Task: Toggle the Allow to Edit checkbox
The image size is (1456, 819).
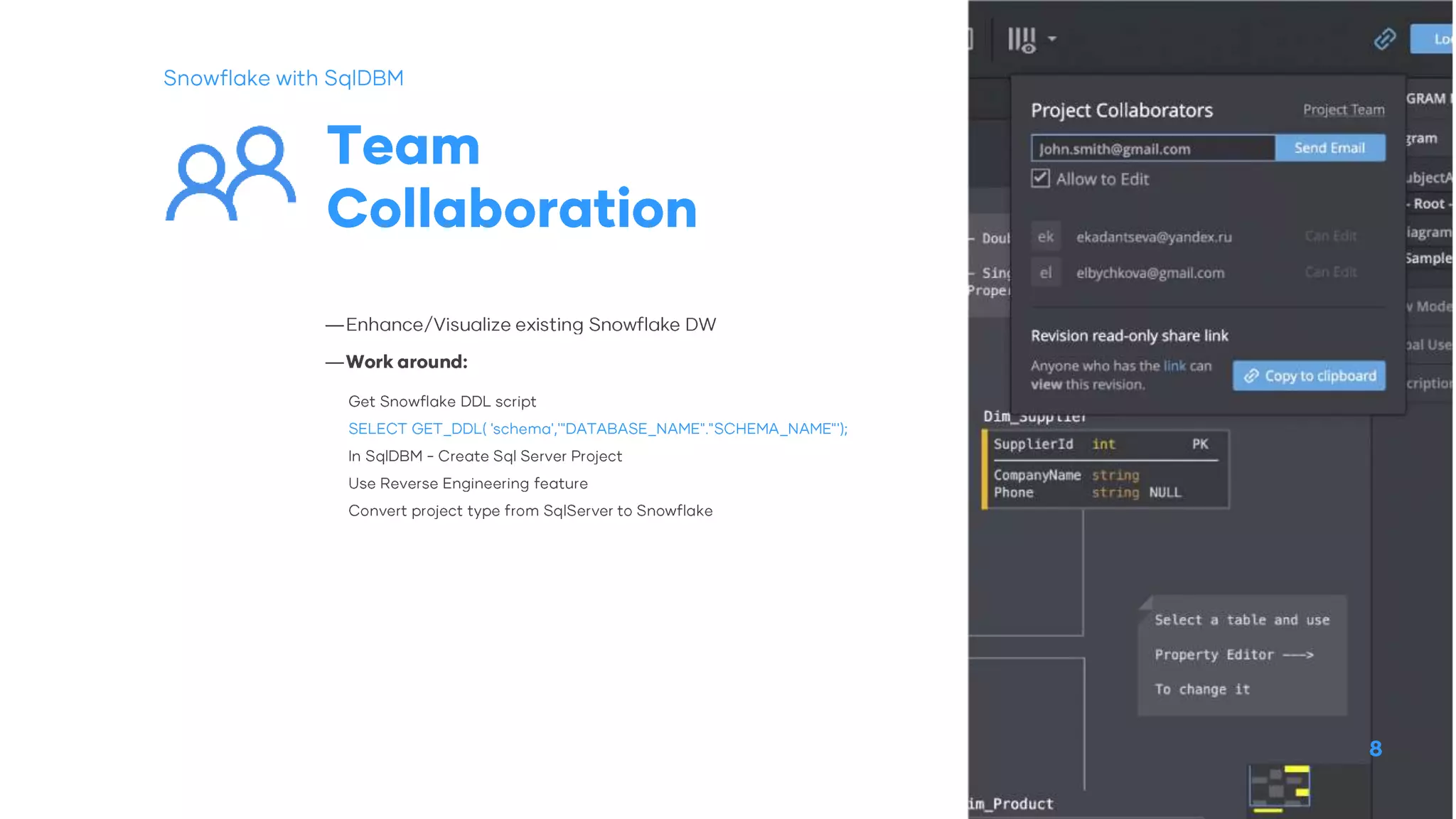Action: [1040, 178]
